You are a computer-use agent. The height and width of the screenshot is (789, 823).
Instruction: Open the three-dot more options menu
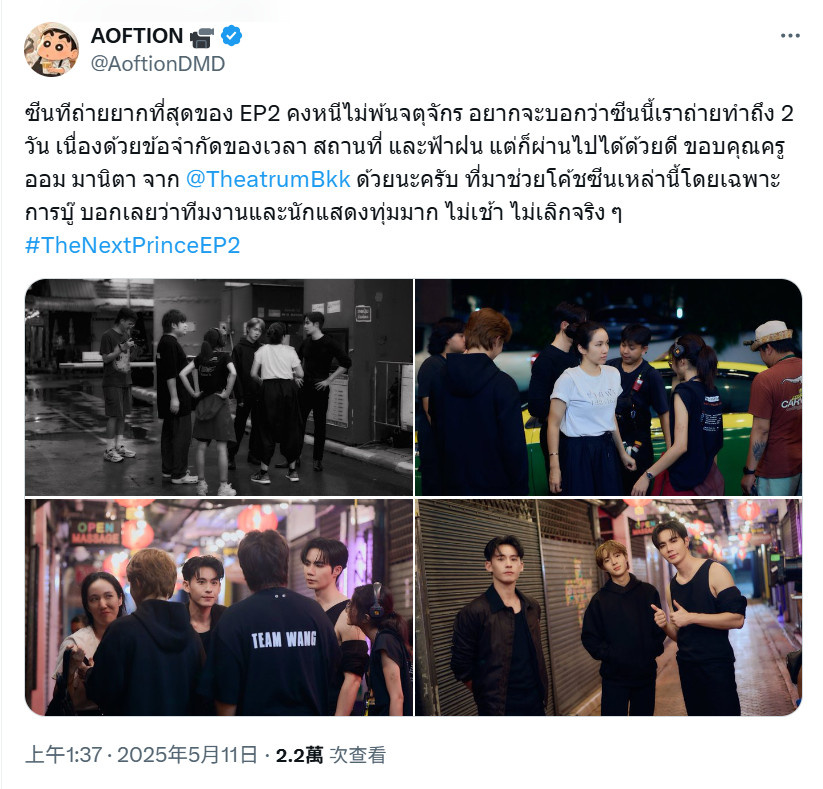point(789,36)
